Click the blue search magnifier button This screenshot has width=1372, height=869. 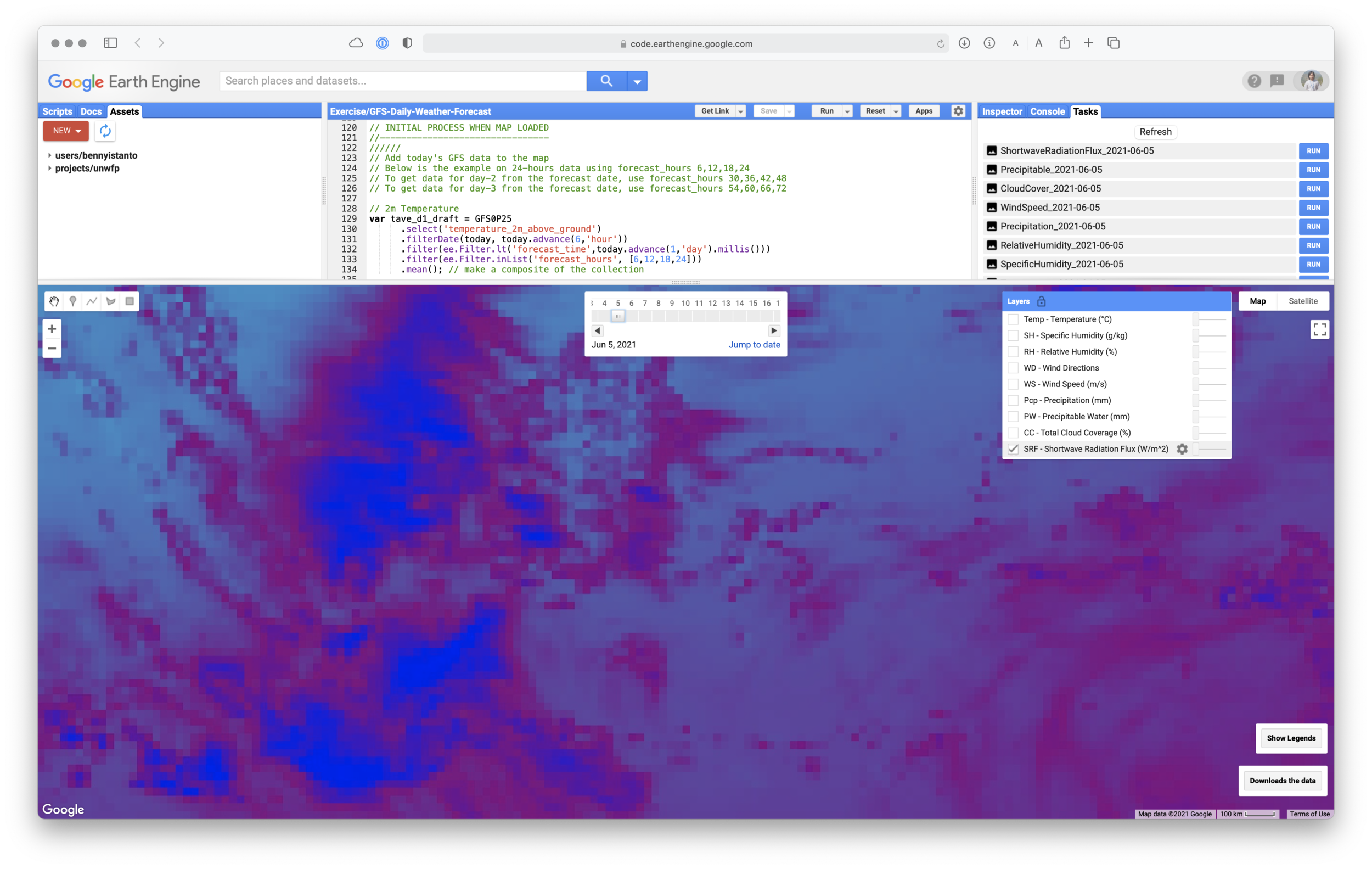[x=606, y=81]
